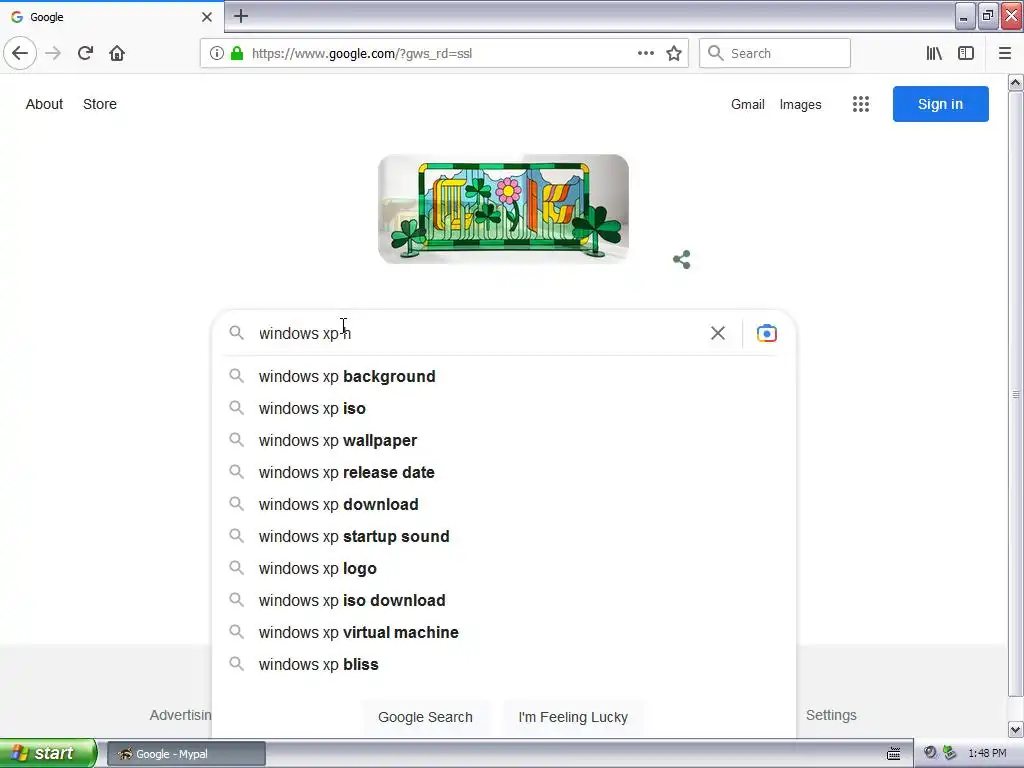Click the green padlock security icon

pos(237,53)
